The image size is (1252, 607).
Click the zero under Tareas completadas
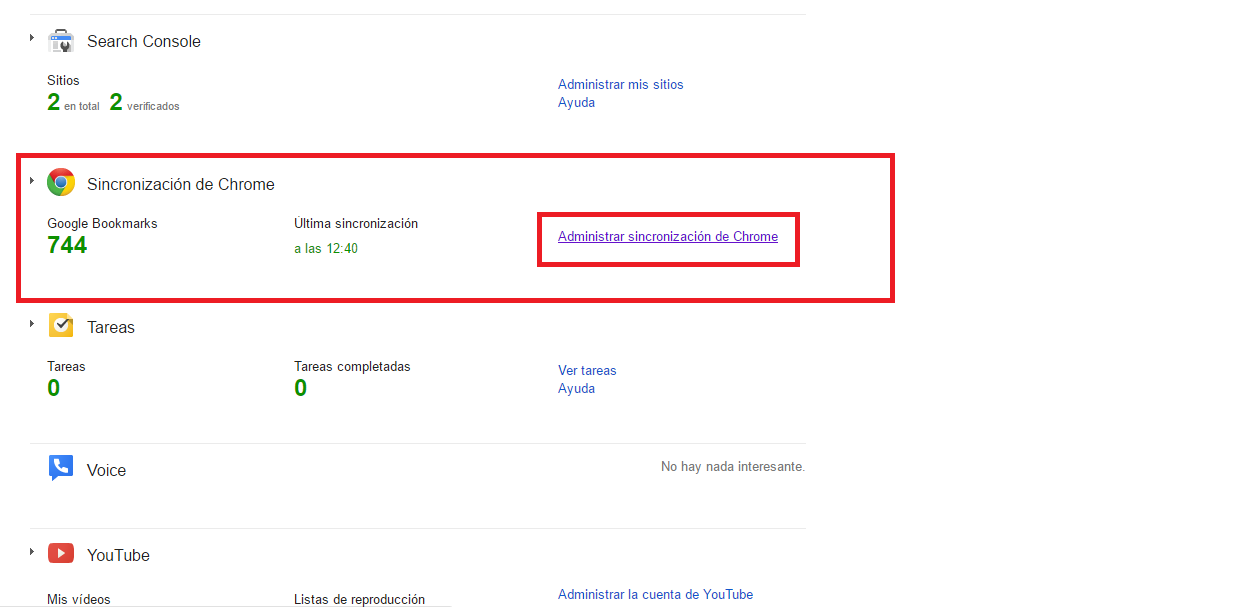(x=300, y=388)
